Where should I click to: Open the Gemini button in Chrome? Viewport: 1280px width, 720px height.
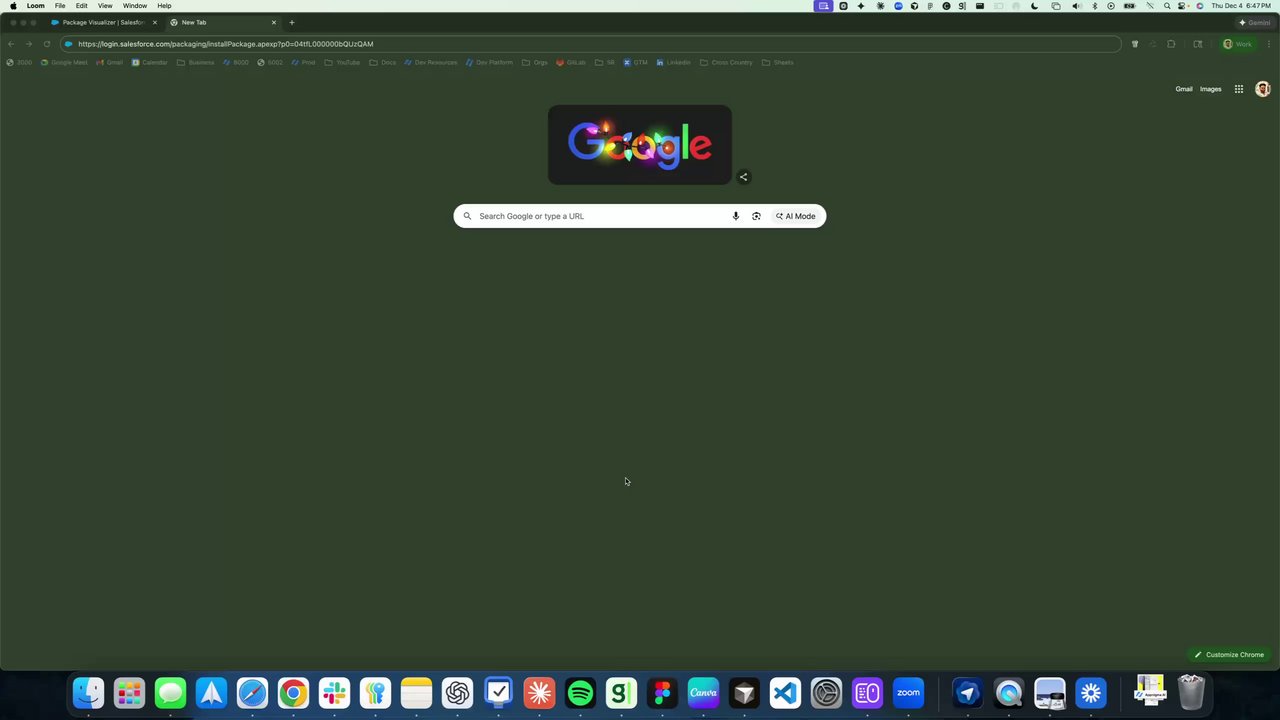tap(1255, 22)
